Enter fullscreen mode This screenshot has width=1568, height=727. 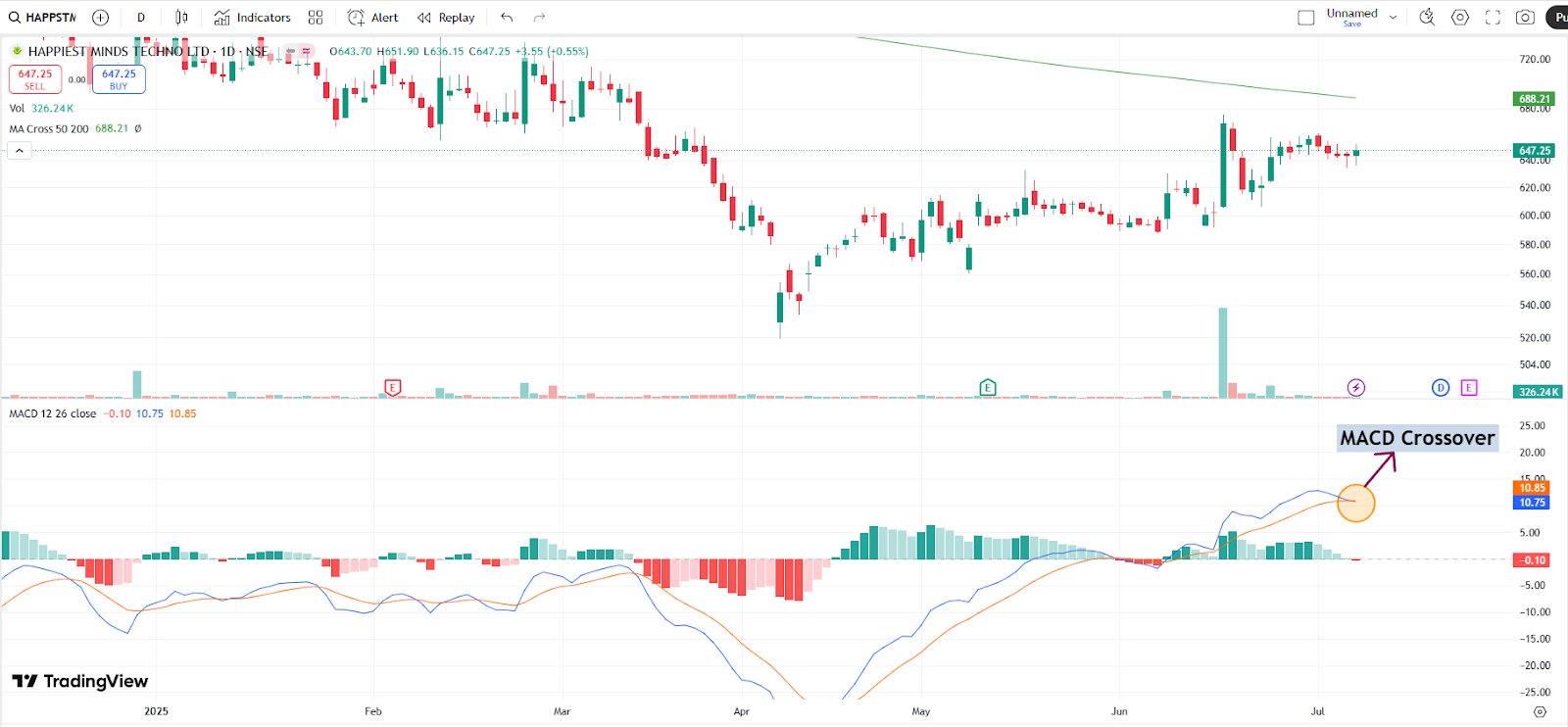pos(1493,18)
